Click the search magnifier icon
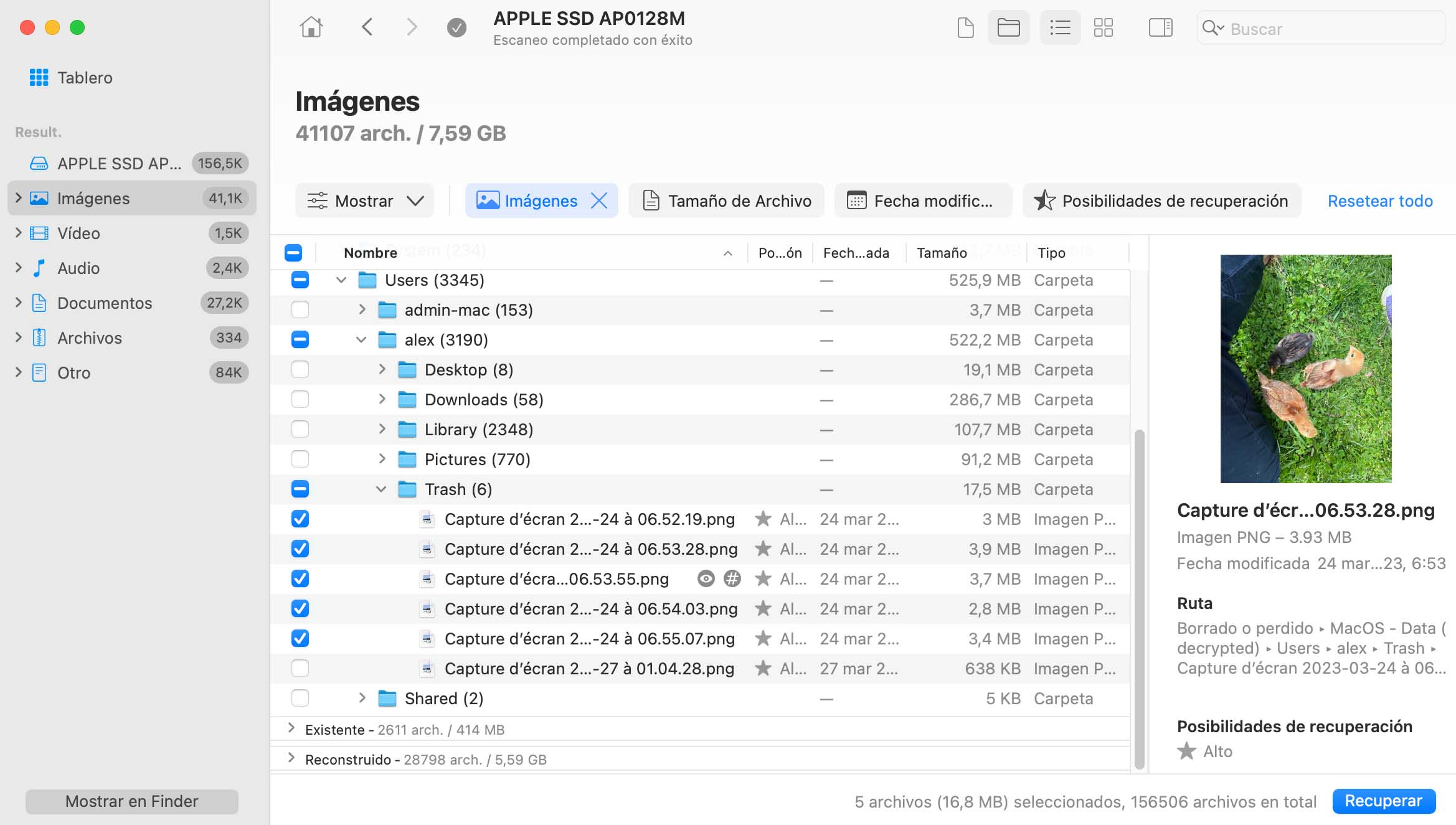This screenshot has height=825, width=1456. click(1213, 28)
